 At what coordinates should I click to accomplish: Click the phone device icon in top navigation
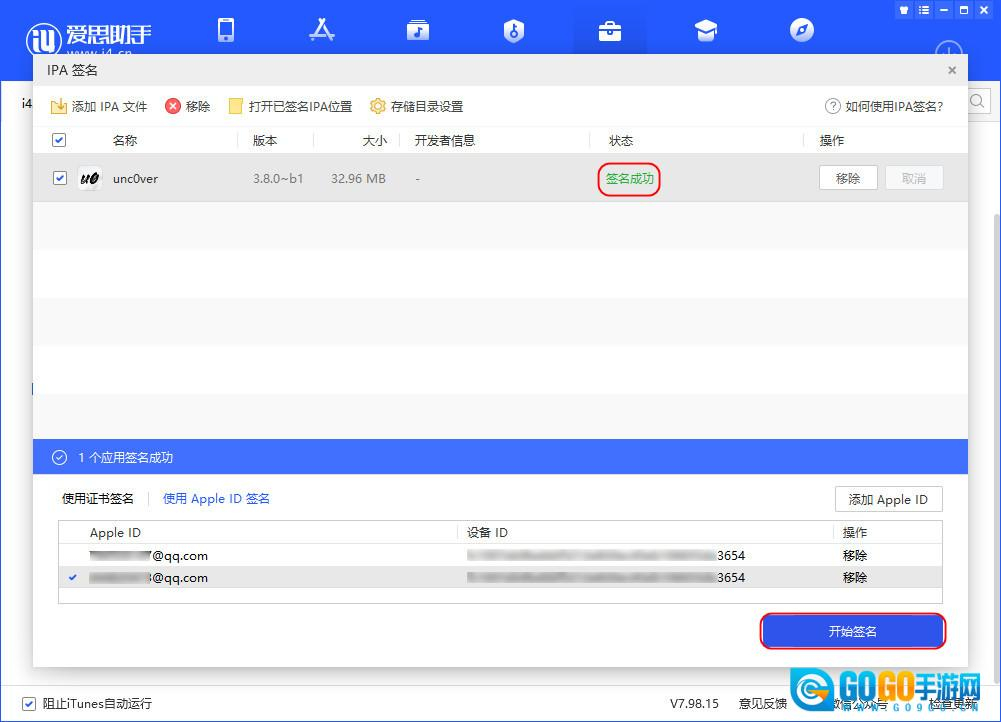click(226, 30)
